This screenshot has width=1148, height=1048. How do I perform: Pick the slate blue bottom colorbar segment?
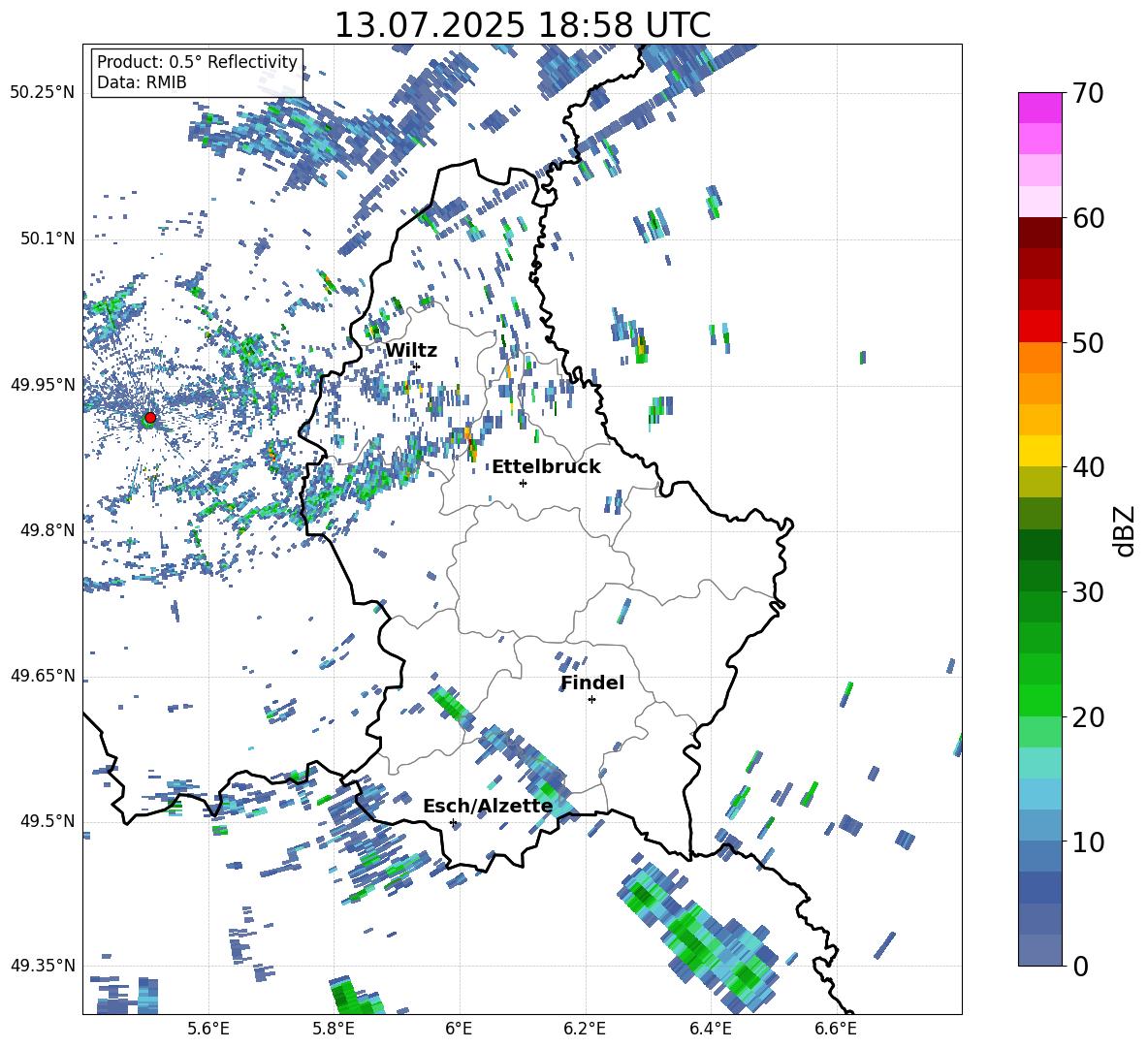(1039, 950)
